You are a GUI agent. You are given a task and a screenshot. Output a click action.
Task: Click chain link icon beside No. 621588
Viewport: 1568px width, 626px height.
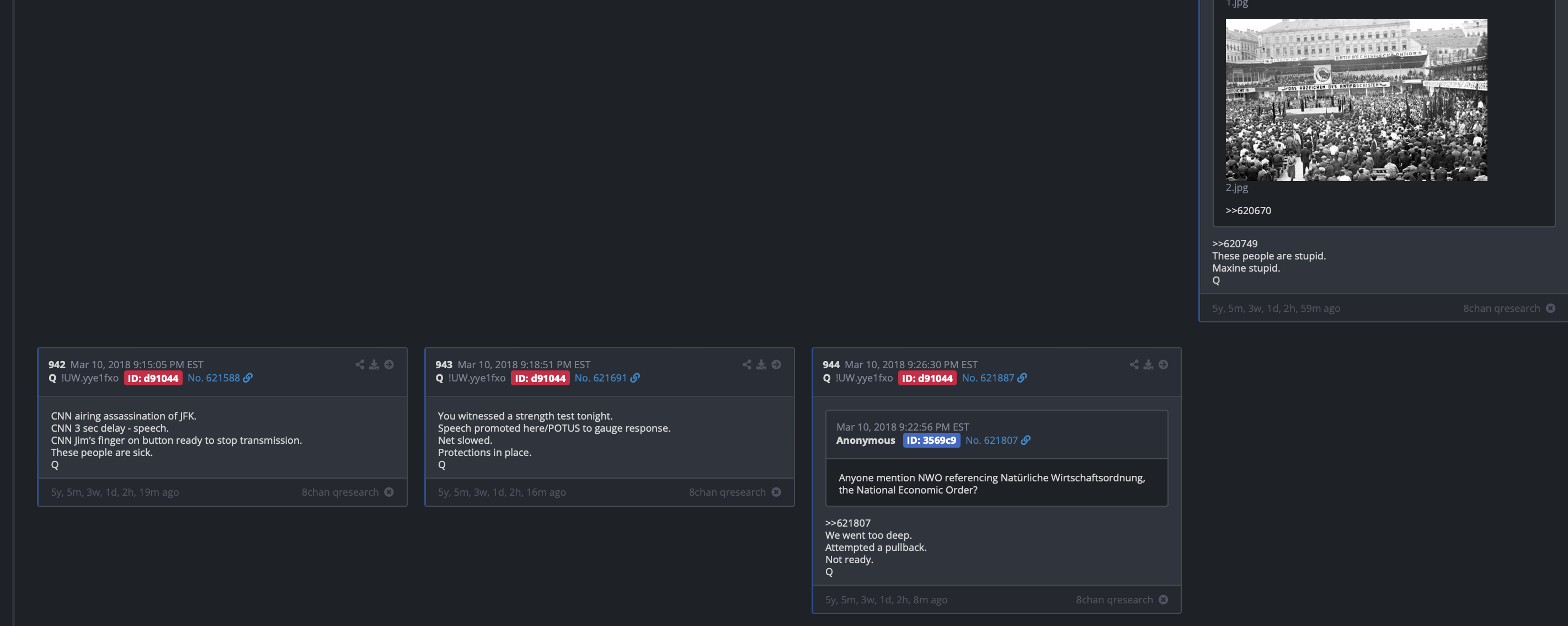point(248,378)
